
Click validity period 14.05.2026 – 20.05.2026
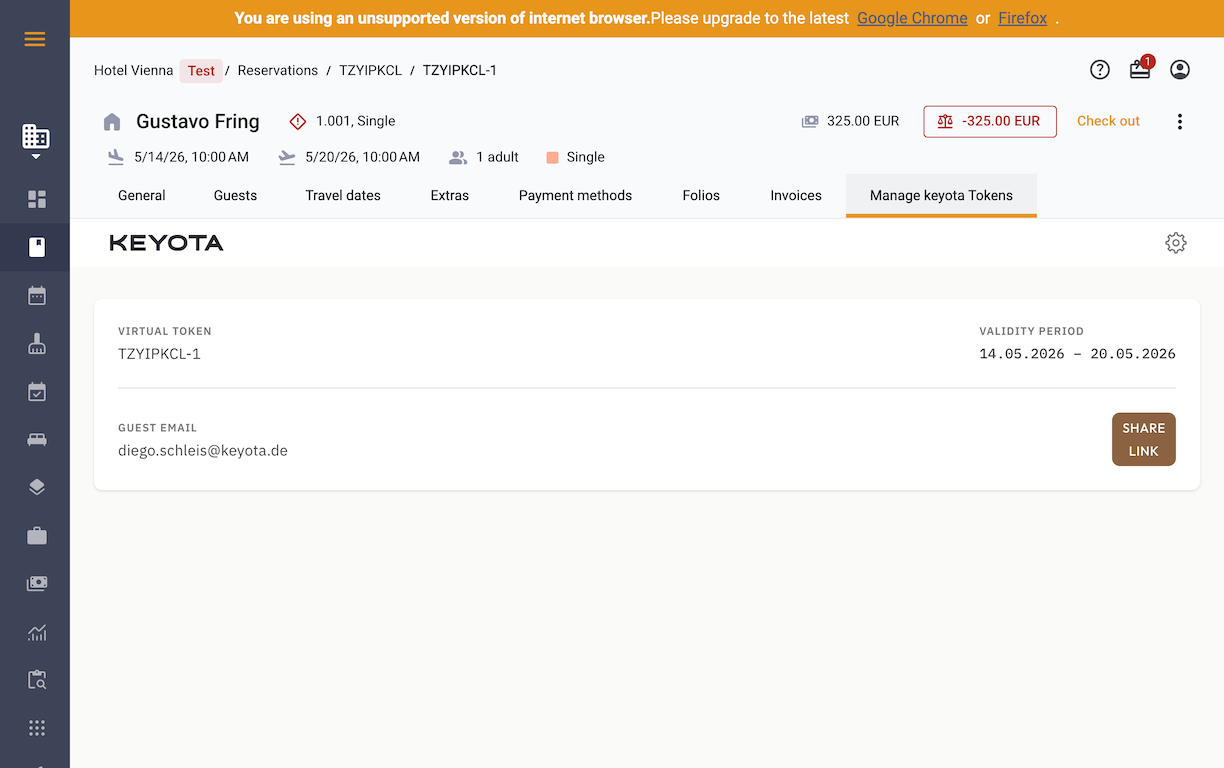tap(1077, 354)
